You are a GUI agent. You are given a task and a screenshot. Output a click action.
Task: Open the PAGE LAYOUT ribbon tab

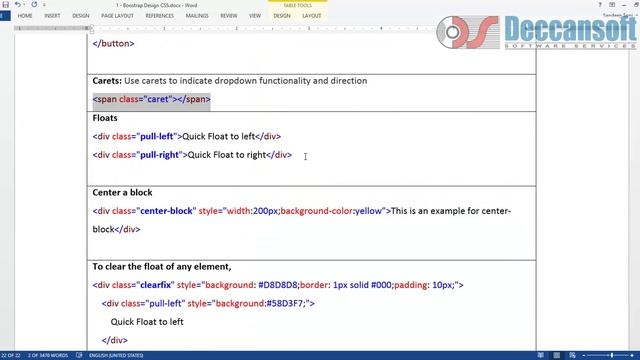118,16
